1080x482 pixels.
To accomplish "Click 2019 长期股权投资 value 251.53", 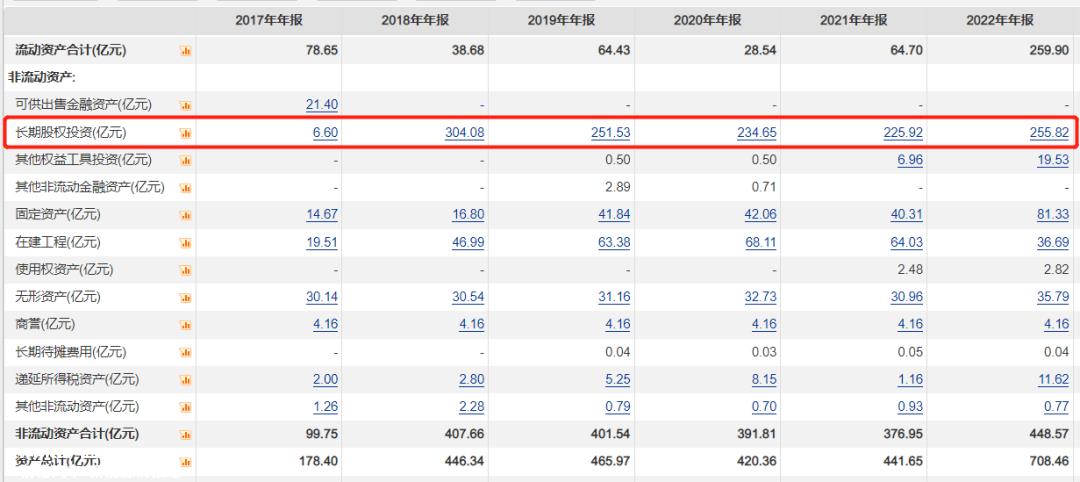I will click(x=611, y=132).
